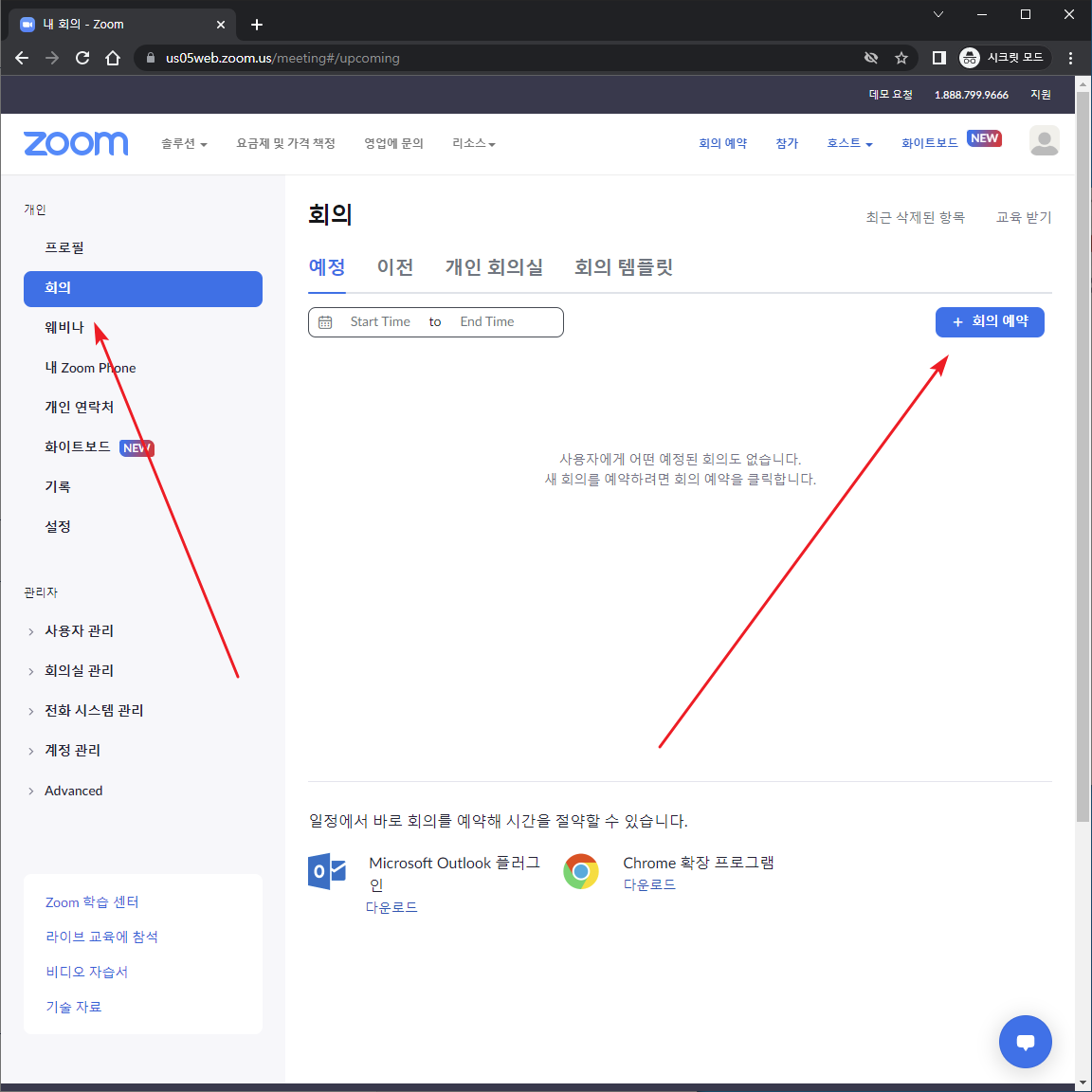Open 기록 in the sidebar
Screen dimensions: 1092x1092
click(x=57, y=487)
